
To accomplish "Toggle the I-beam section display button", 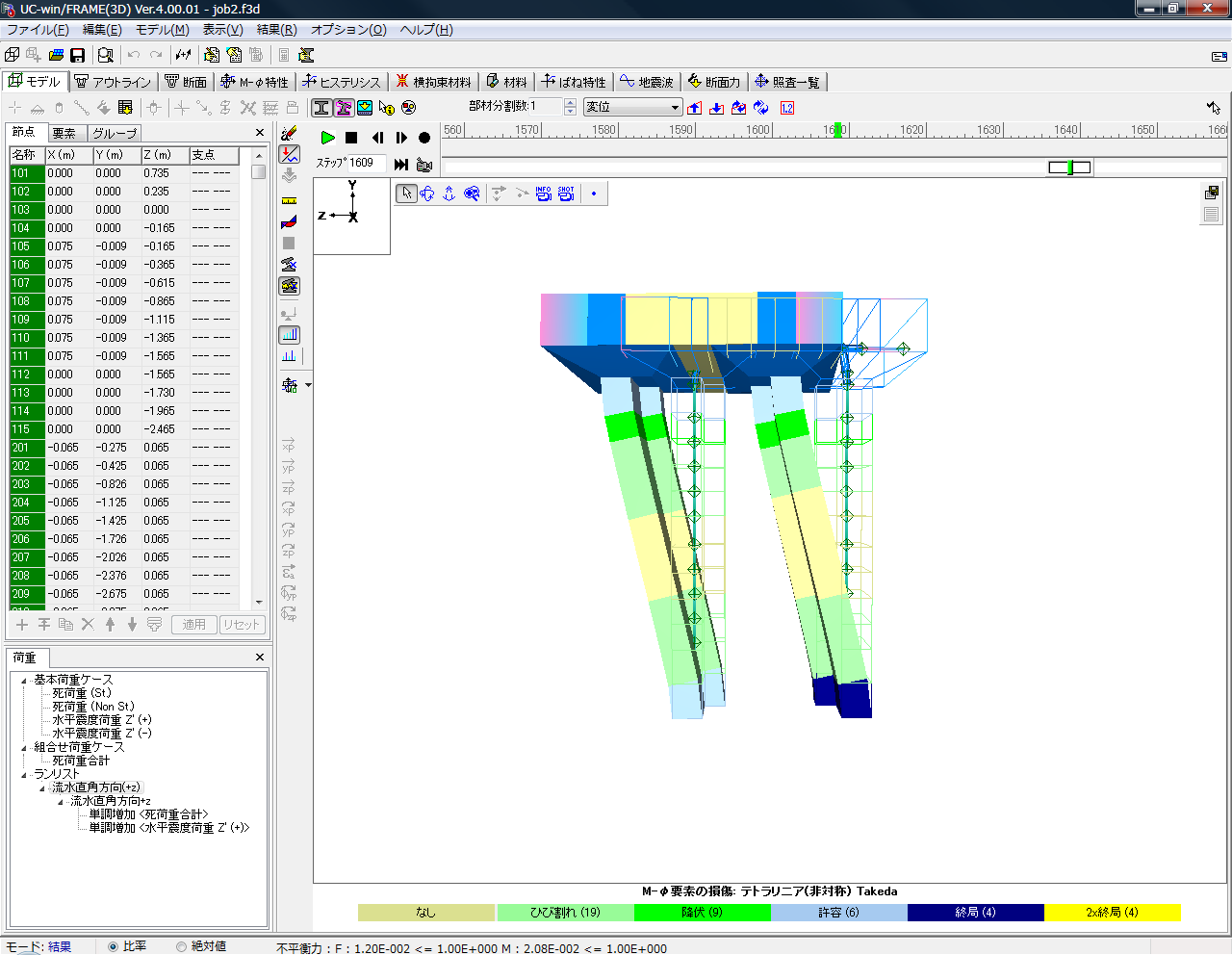I will (x=321, y=108).
